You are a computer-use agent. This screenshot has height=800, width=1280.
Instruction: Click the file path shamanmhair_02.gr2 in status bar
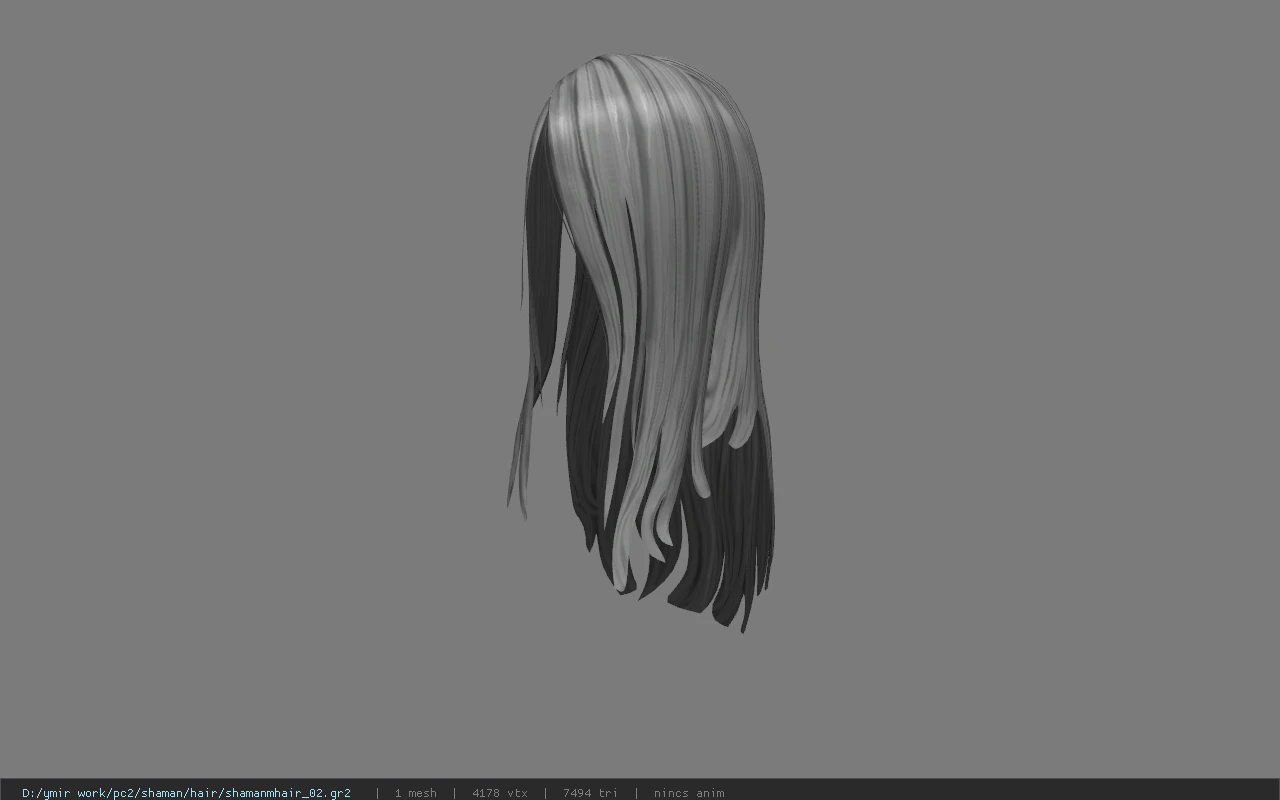click(186, 793)
